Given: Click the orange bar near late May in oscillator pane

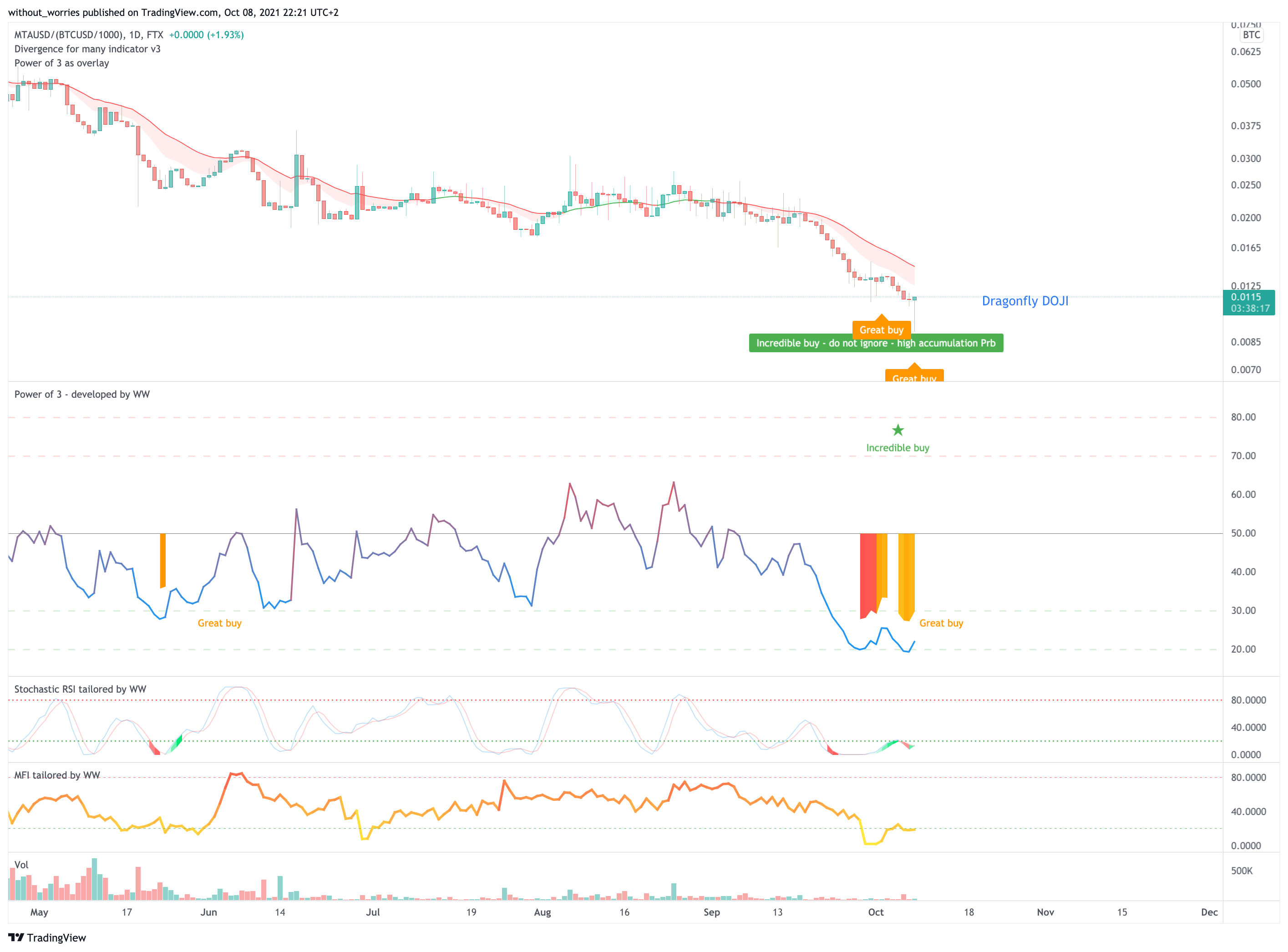Looking at the screenshot, I should pyautogui.click(x=162, y=561).
